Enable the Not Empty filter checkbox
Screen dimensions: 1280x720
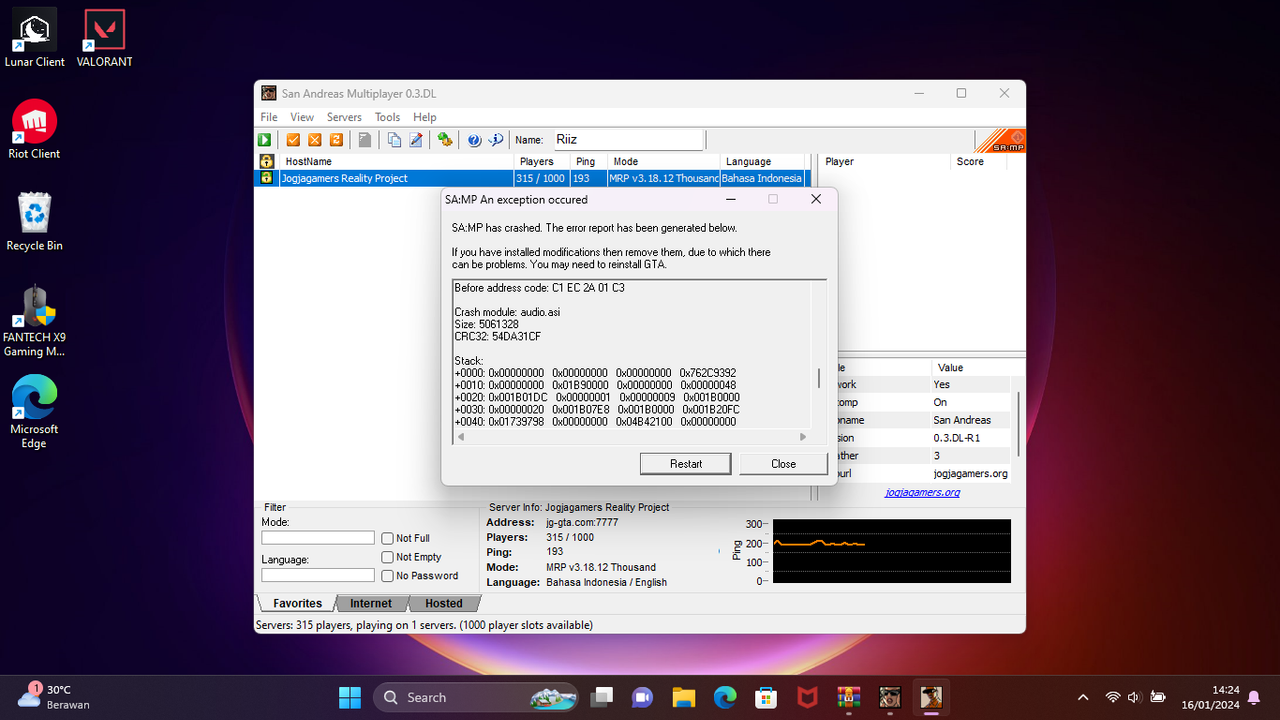(x=387, y=557)
